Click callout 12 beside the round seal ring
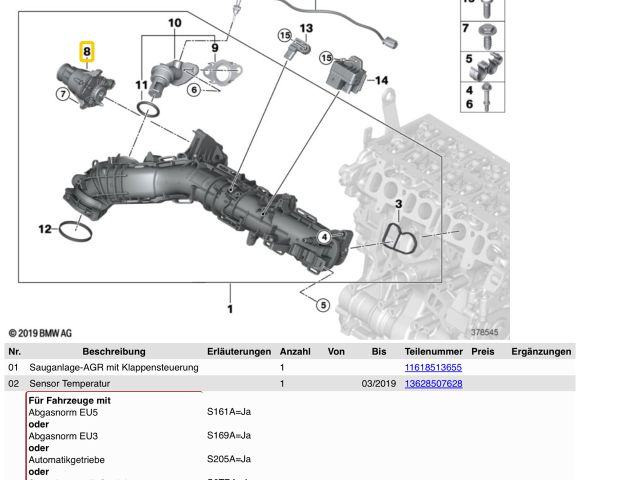This screenshot has width=640, height=480. (45, 229)
